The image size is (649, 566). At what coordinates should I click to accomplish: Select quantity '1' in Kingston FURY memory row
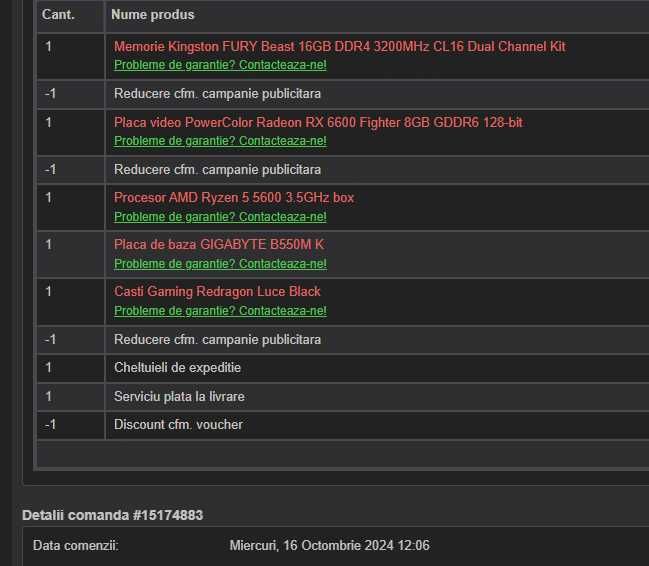click(49, 46)
